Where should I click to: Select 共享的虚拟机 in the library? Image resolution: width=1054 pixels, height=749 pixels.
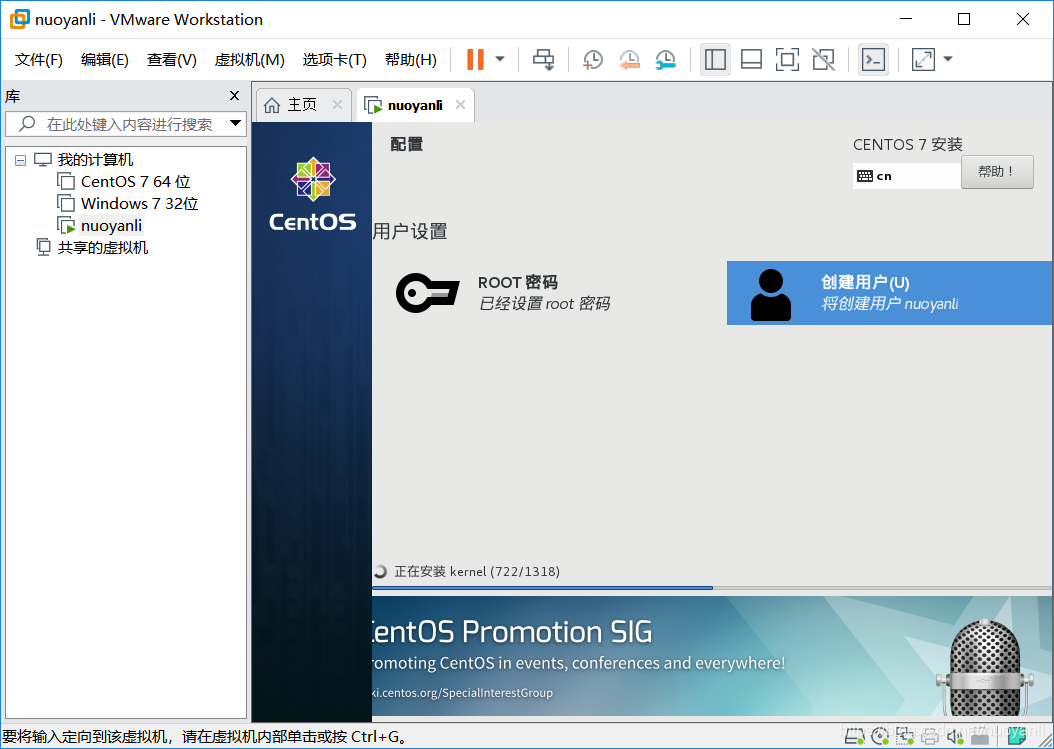point(102,247)
